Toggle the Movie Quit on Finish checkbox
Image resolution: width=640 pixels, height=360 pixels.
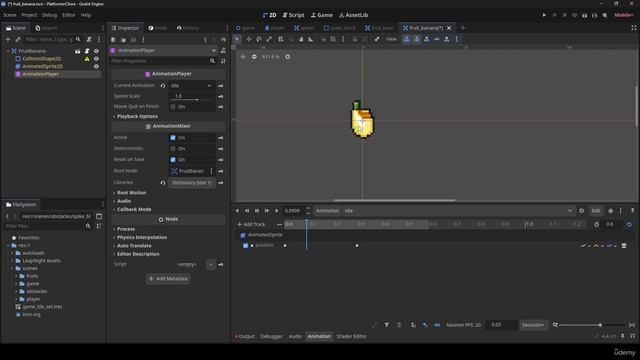[173, 107]
